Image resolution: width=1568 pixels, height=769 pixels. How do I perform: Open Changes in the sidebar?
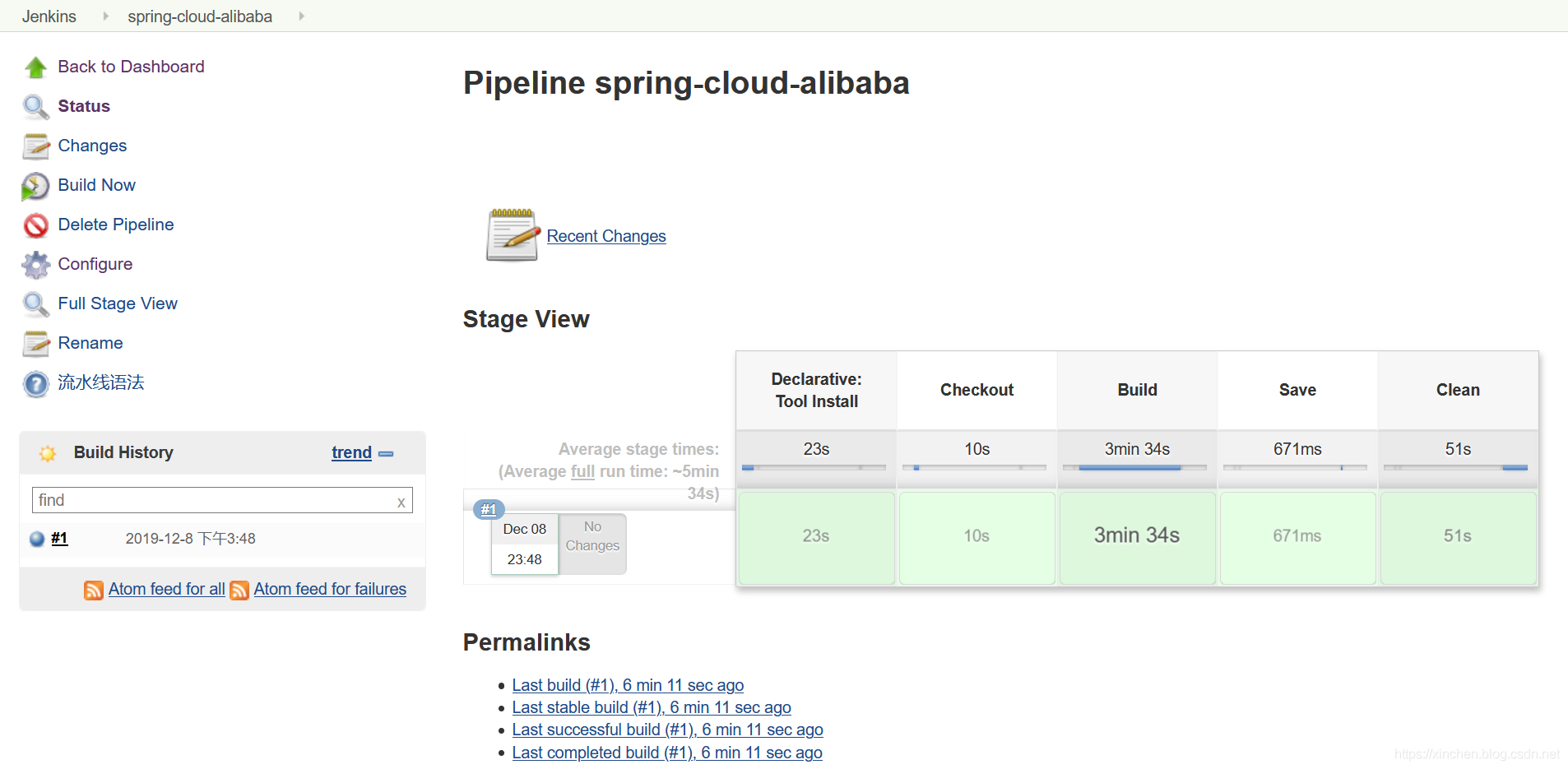[x=92, y=146]
